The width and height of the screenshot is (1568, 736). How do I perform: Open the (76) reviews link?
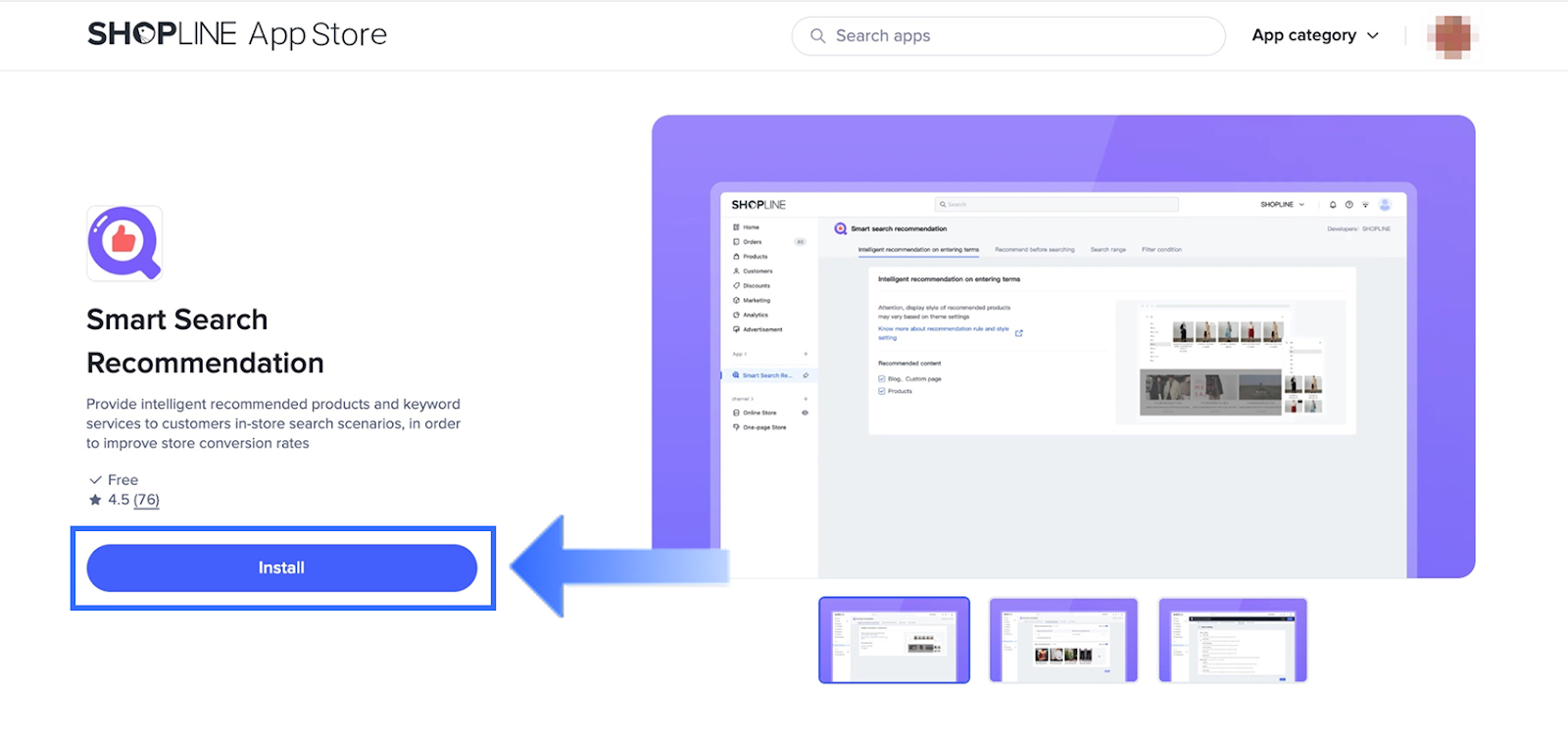[x=147, y=500]
